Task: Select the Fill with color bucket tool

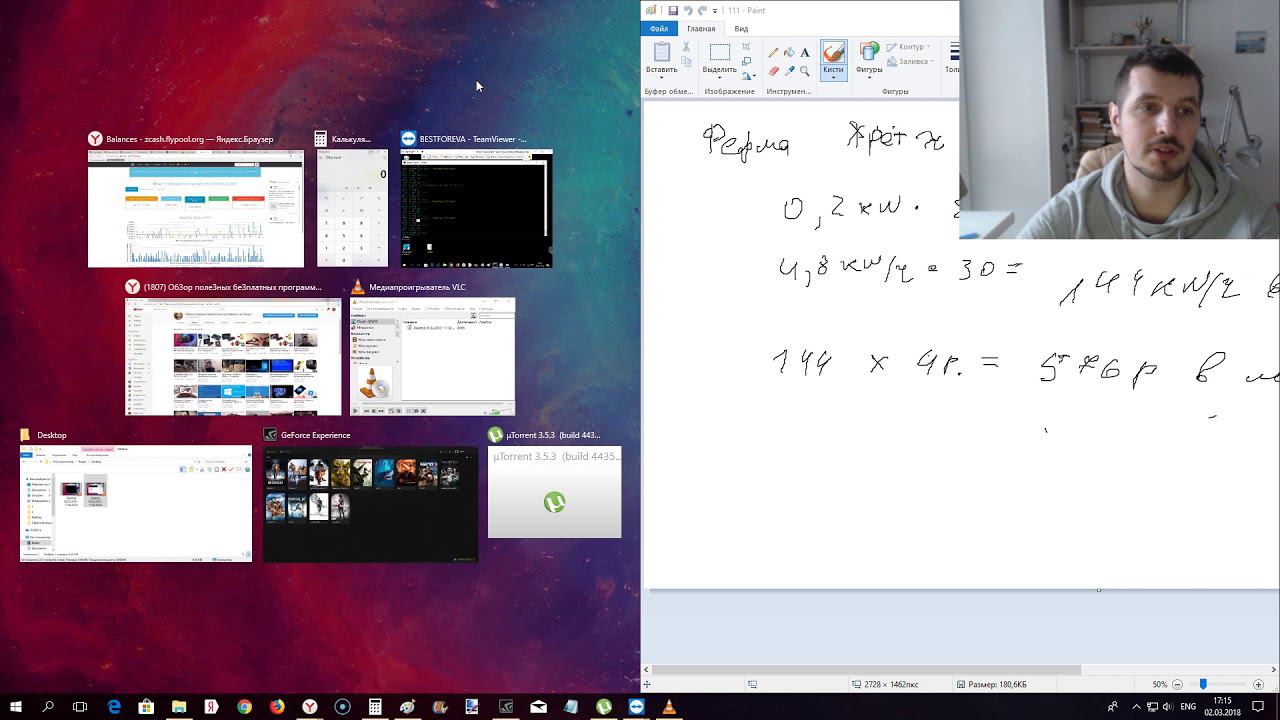Action: tap(789, 53)
